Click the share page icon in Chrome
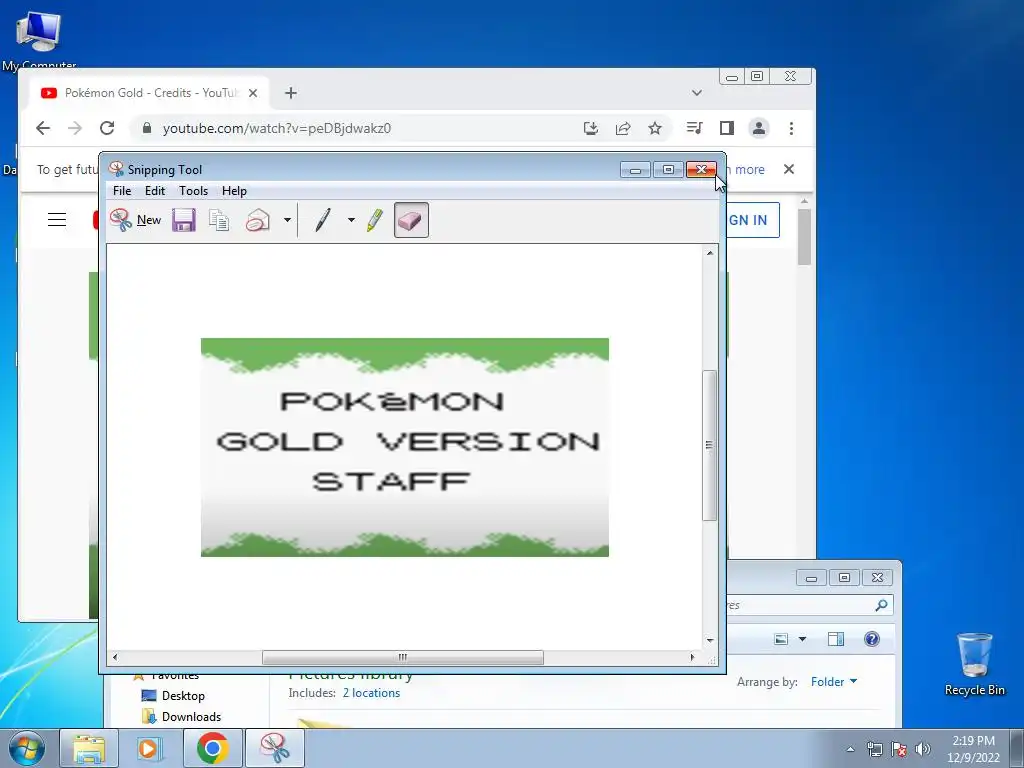 (623, 128)
